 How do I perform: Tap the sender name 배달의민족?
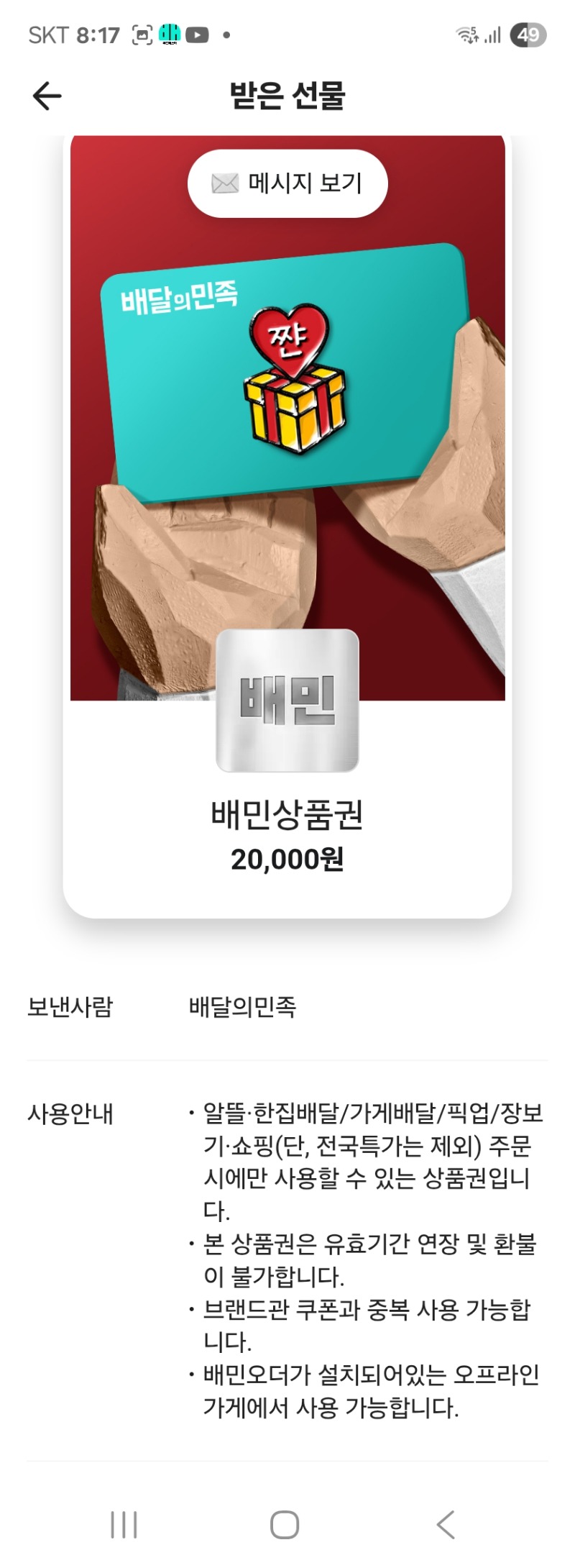[x=242, y=1006]
